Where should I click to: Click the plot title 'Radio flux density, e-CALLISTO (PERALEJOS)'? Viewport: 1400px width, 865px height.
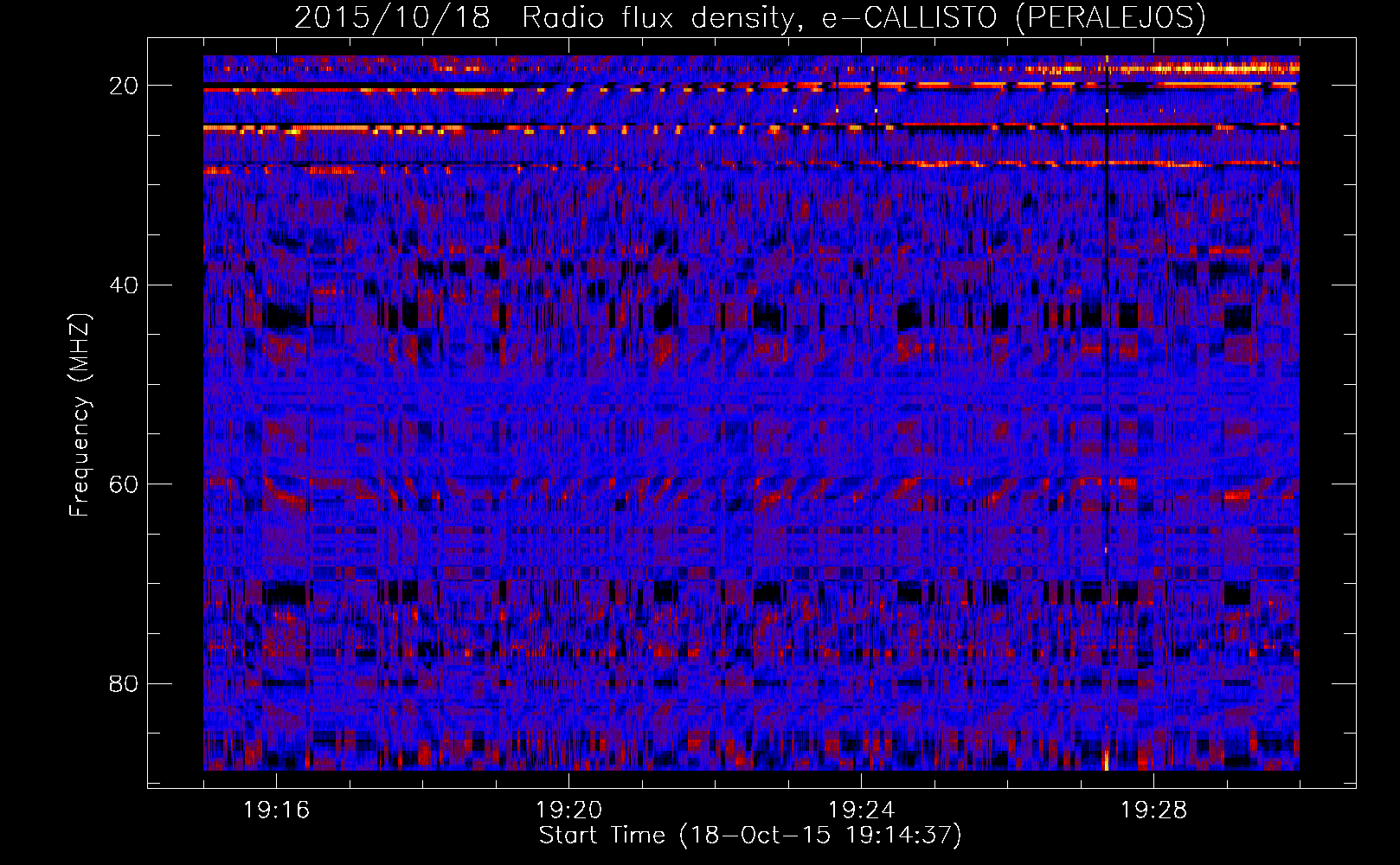864,17
